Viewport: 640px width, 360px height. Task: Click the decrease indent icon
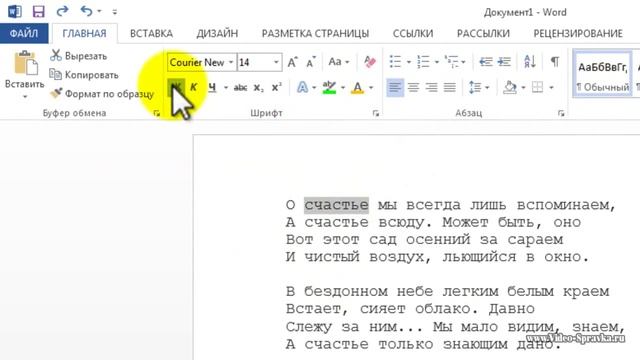pyautogui.click(x=485, y=62)
